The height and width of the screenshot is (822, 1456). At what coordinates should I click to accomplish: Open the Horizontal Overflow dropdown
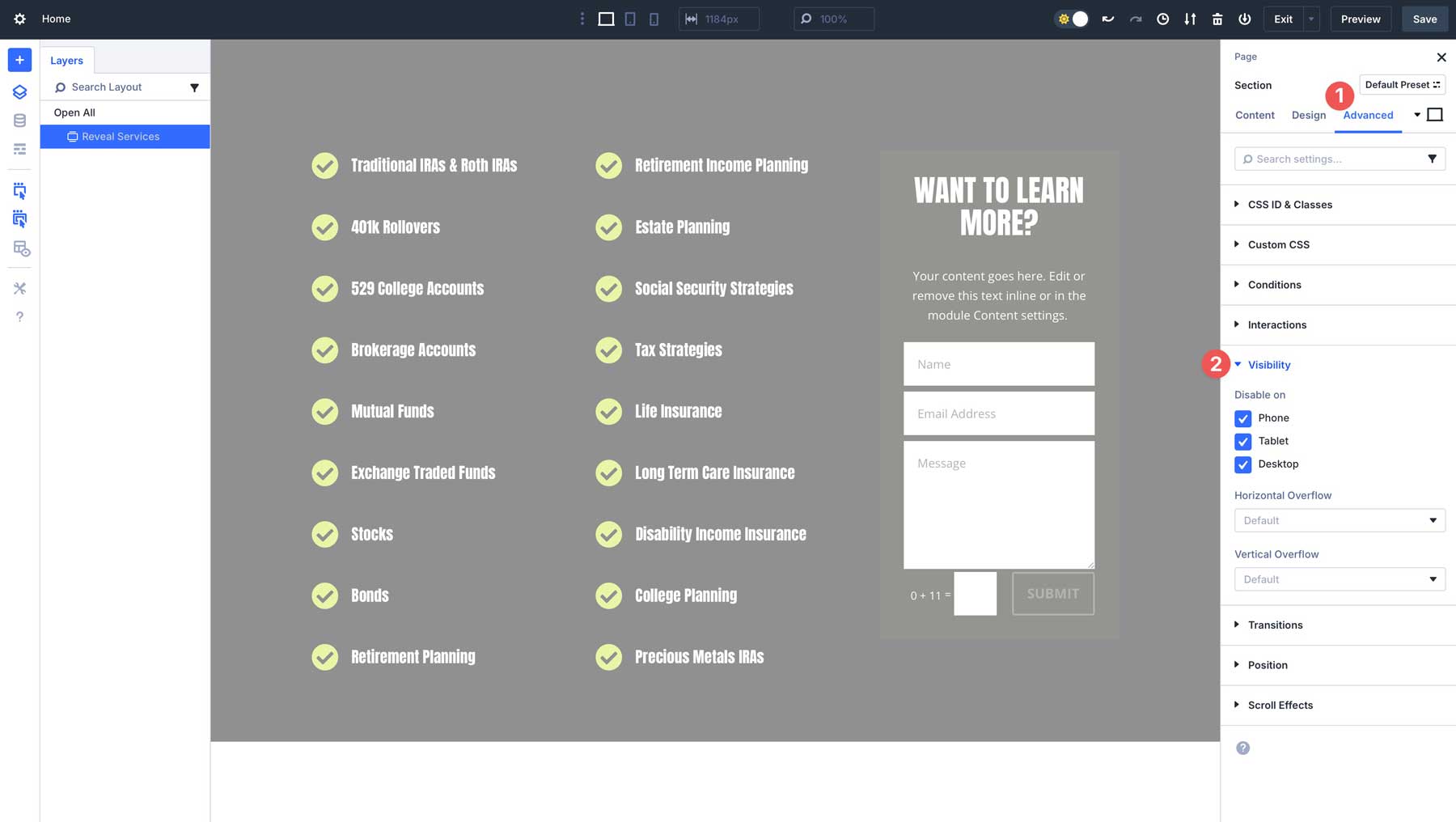pos(1340,520)
